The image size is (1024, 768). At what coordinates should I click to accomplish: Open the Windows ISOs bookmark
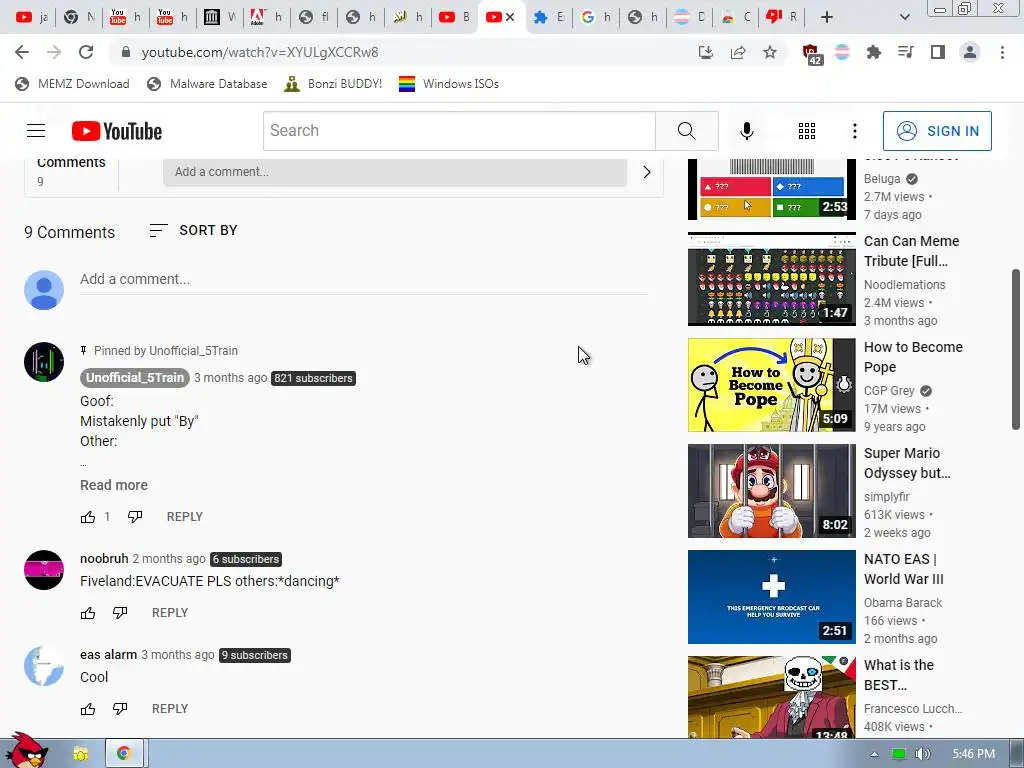(x=449, y=84)
